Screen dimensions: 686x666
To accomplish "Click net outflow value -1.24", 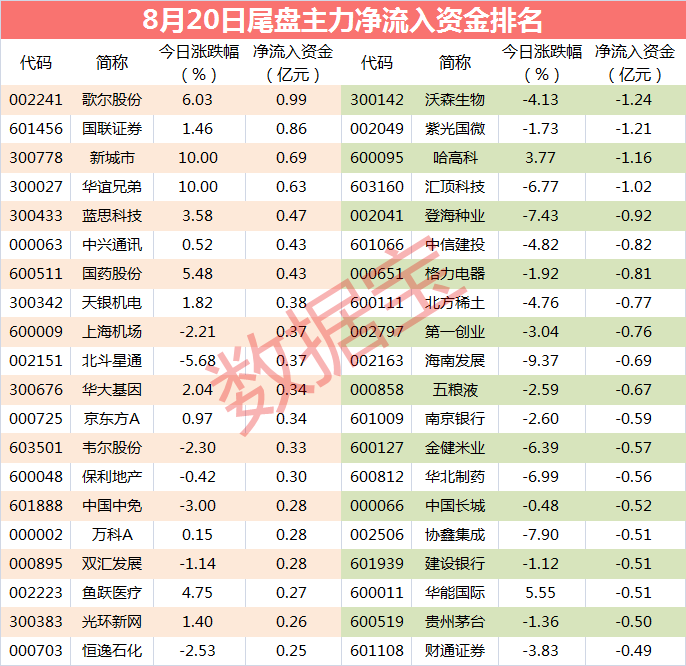I will [x=634, y=100].
